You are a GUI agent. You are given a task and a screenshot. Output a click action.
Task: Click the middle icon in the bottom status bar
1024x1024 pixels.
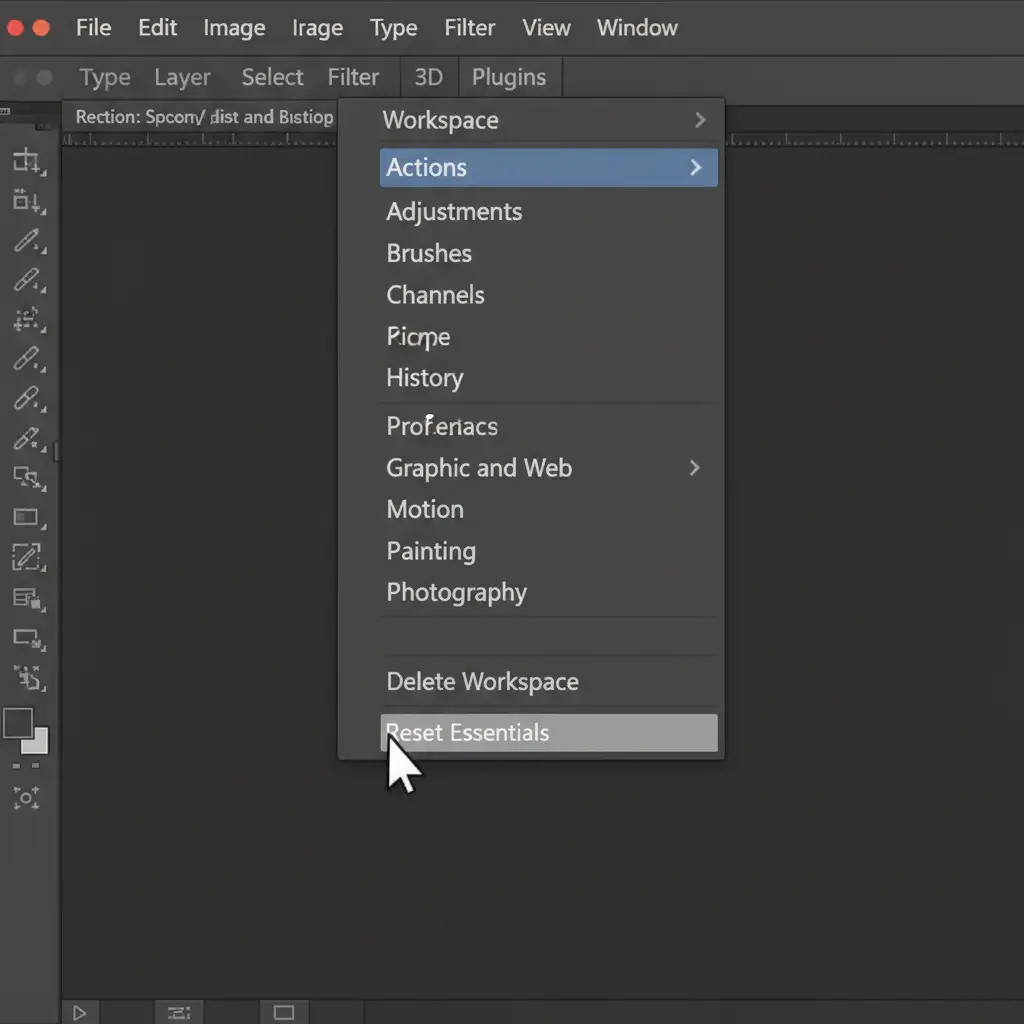tap(179, 1013)
